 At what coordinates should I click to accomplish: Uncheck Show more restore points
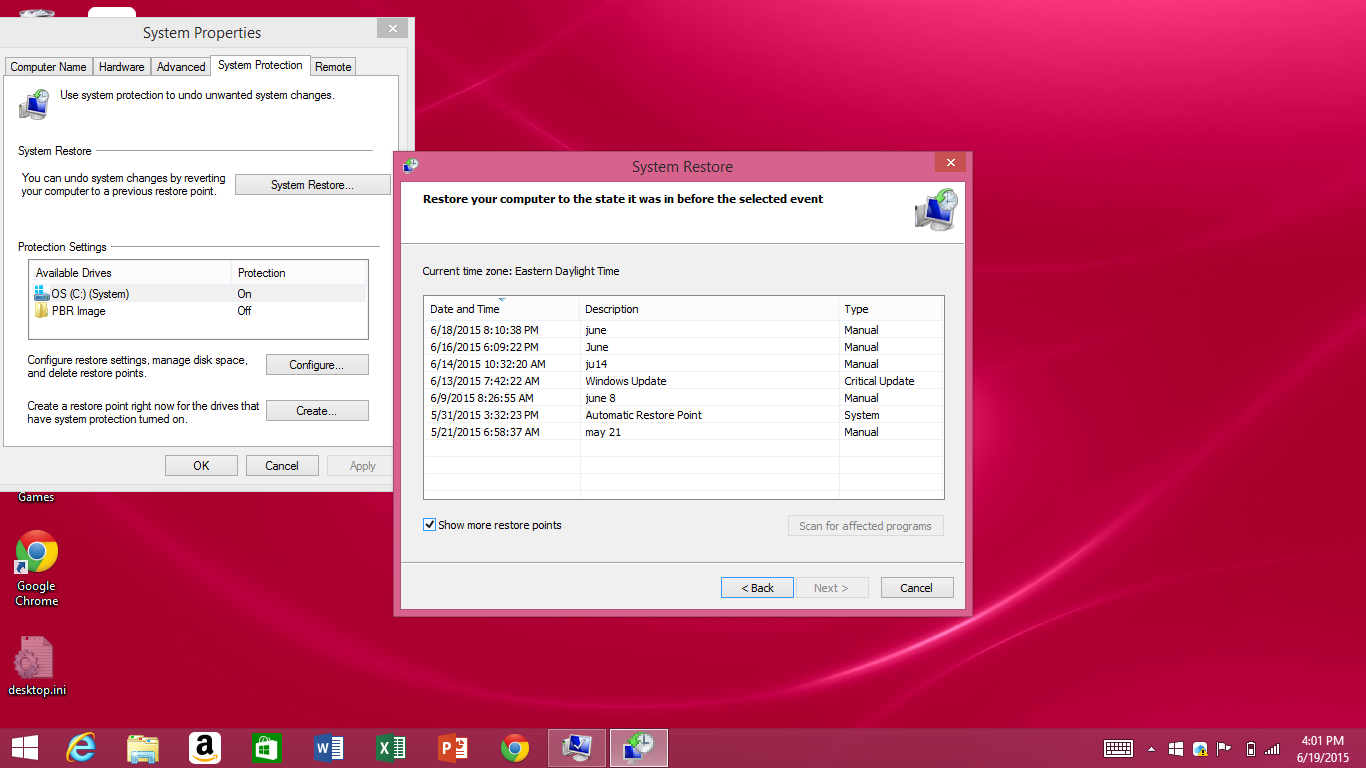pyautogui.click(x=430, y=525)
